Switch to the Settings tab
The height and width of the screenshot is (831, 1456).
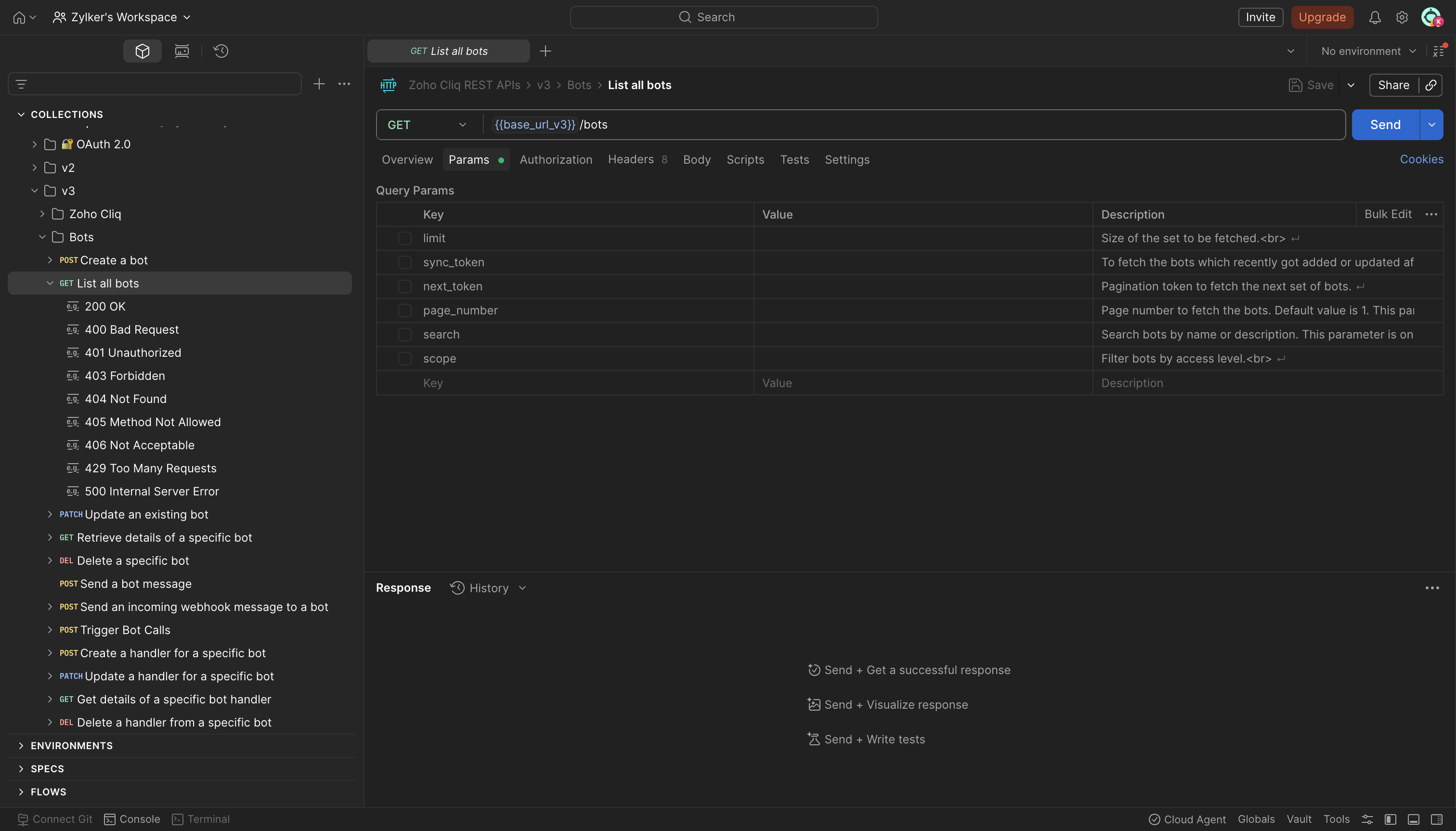(x=846, y=159)
